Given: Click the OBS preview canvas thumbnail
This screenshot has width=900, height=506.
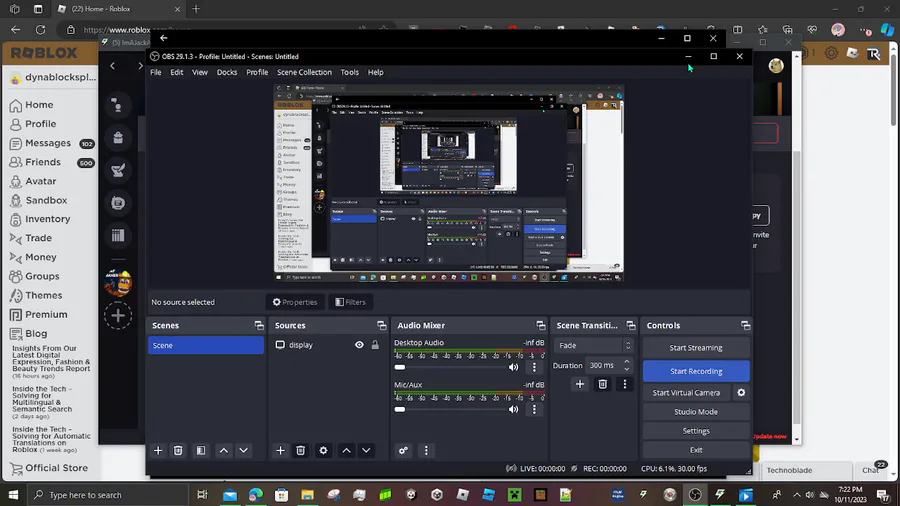Looking at the screenshot, I should pyautogui.click(x=448, y=183).
